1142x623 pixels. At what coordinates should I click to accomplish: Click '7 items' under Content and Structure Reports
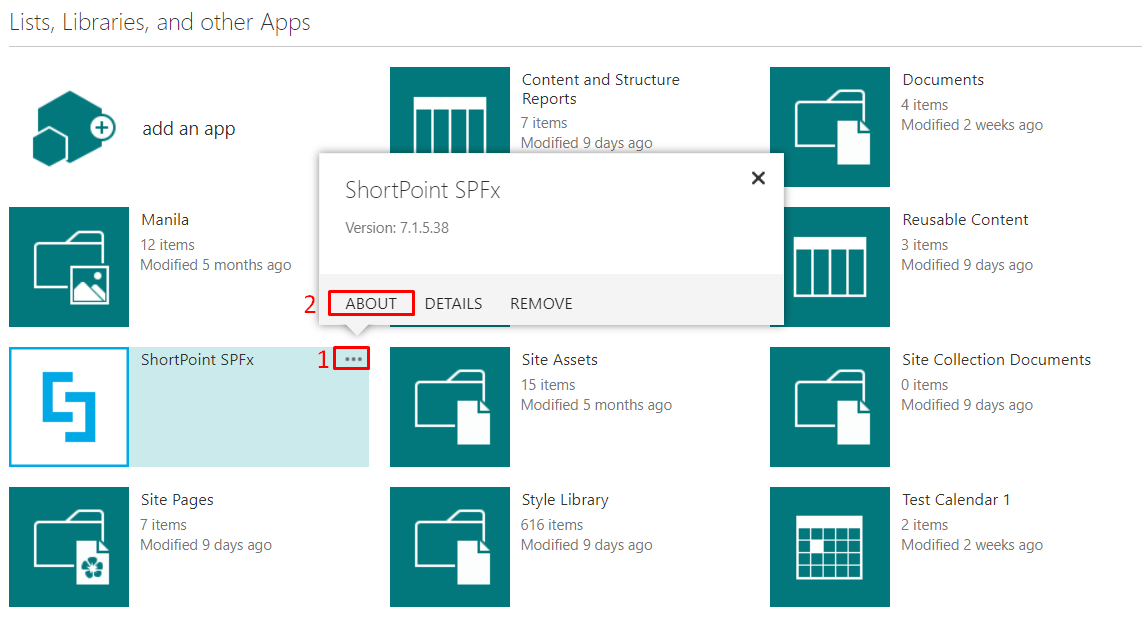(544, 122)
